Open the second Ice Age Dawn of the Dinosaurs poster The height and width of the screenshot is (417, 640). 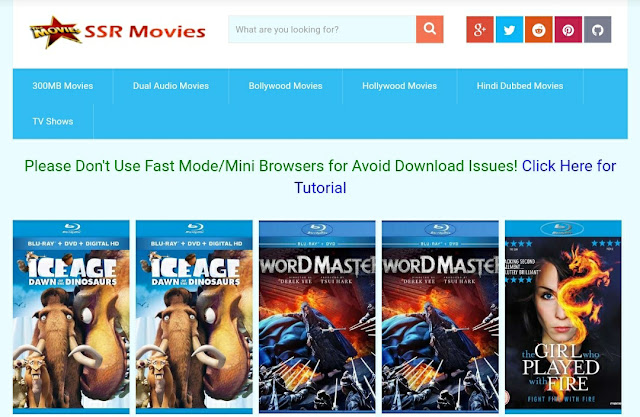pyautogui.click(x=194, y=317)
